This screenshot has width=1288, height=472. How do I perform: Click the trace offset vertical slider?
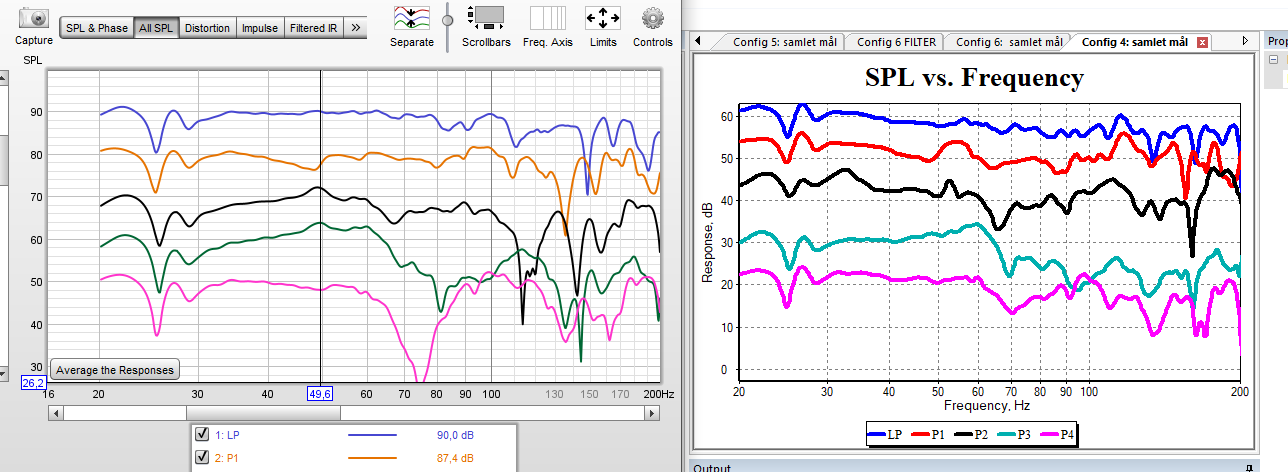pyautogui.click(x=448, y=19)
